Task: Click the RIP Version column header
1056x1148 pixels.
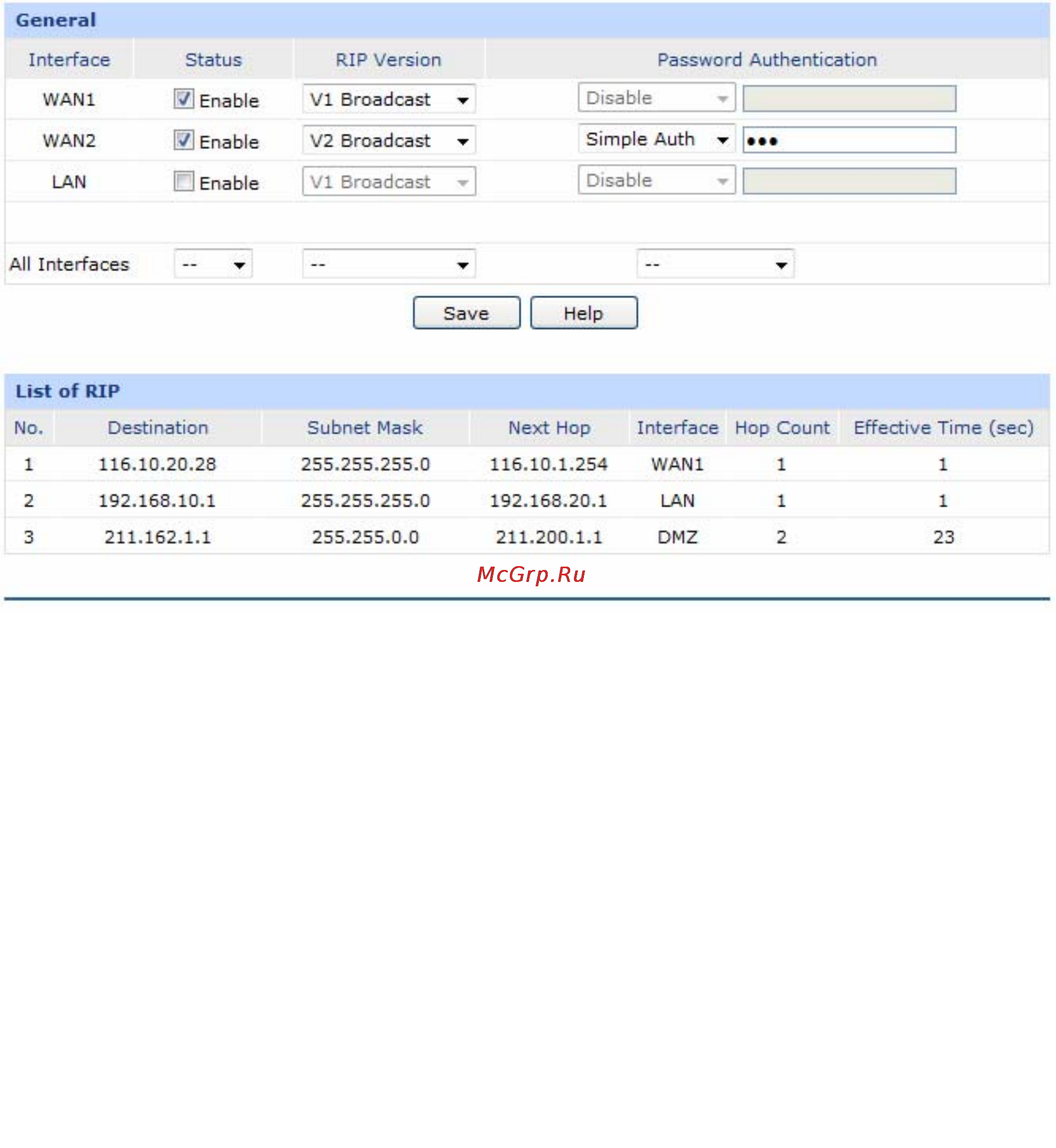Action: [x=388, y=60]
